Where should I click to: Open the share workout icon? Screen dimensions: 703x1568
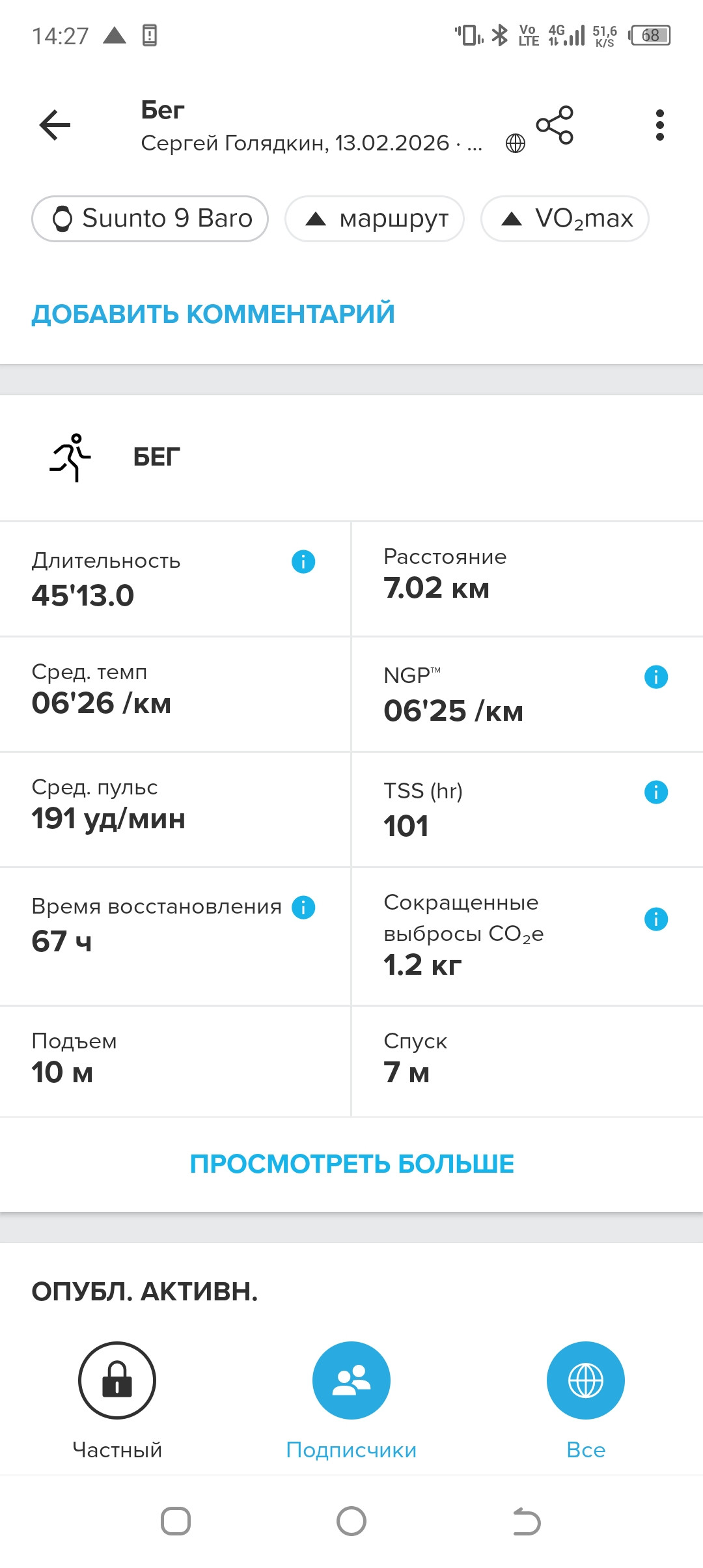(555, 125)
